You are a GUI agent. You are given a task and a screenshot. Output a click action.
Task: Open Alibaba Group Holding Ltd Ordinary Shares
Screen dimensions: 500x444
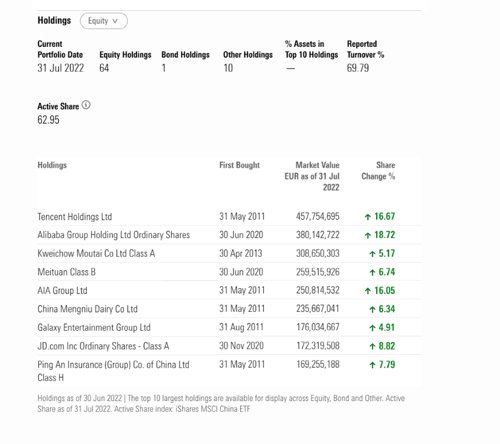point(114,235)
